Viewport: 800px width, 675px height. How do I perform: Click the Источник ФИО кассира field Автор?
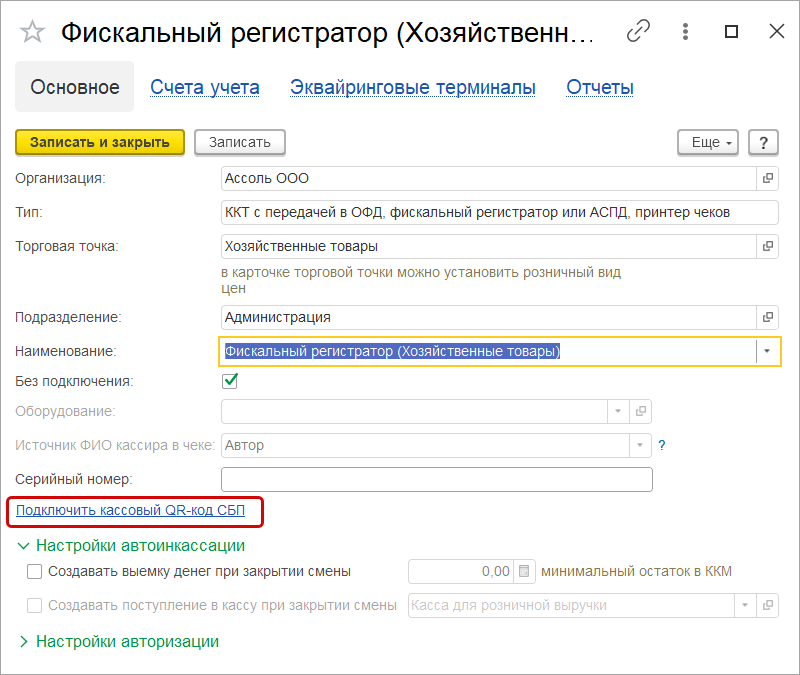pyautogui.click(x=426, y=445)
